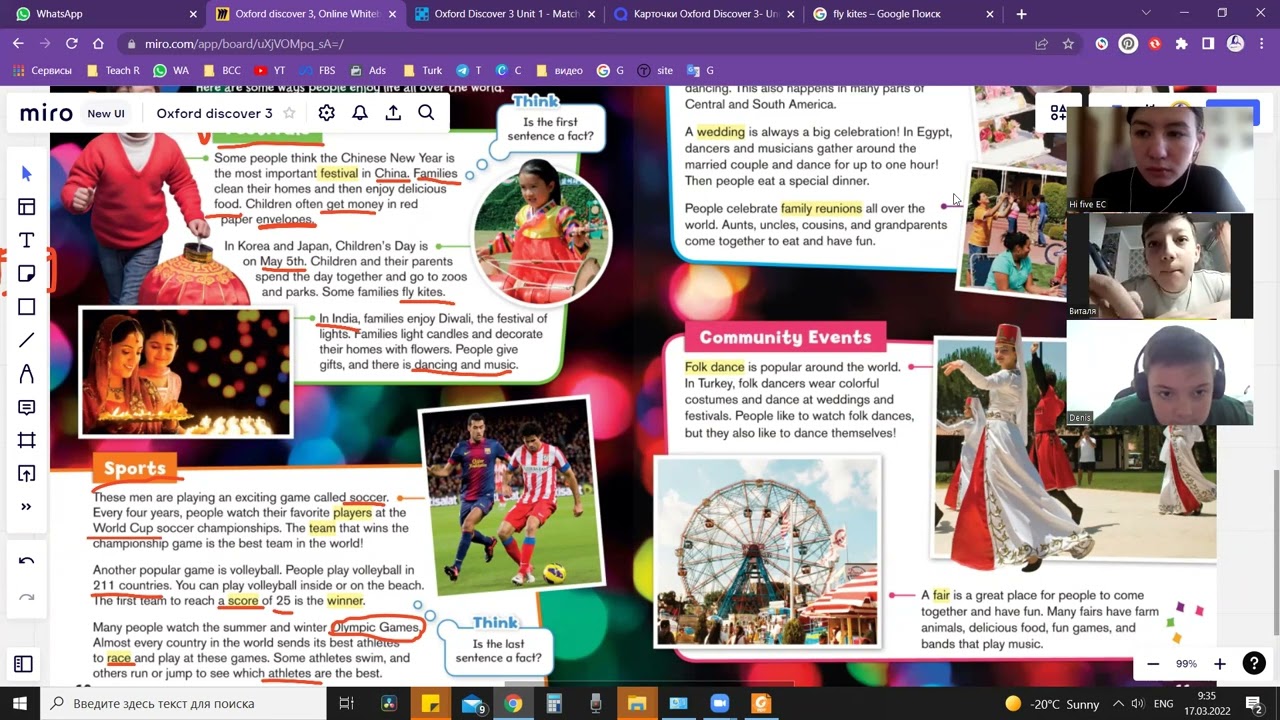Image resolution: width=1280 pixels, height=720 pixels.
Task: Open the Сервисы apps bookmark
Action: [x=42, y=71]
